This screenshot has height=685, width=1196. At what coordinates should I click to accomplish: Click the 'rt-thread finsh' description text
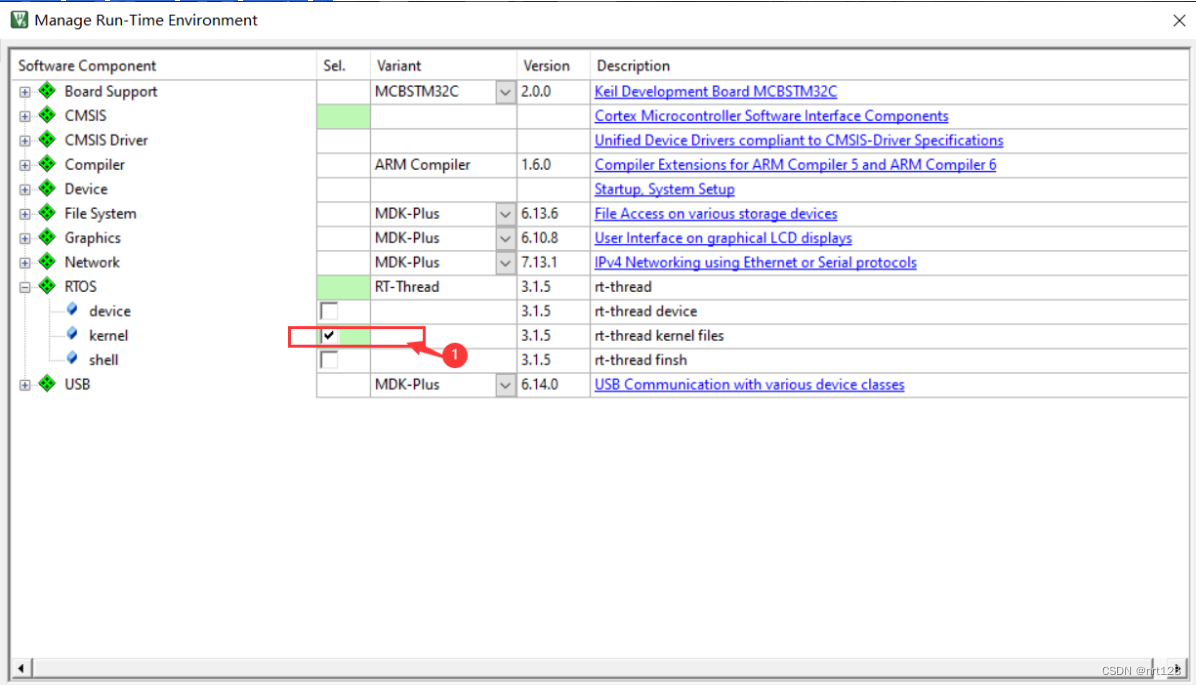tap(641, 360)
